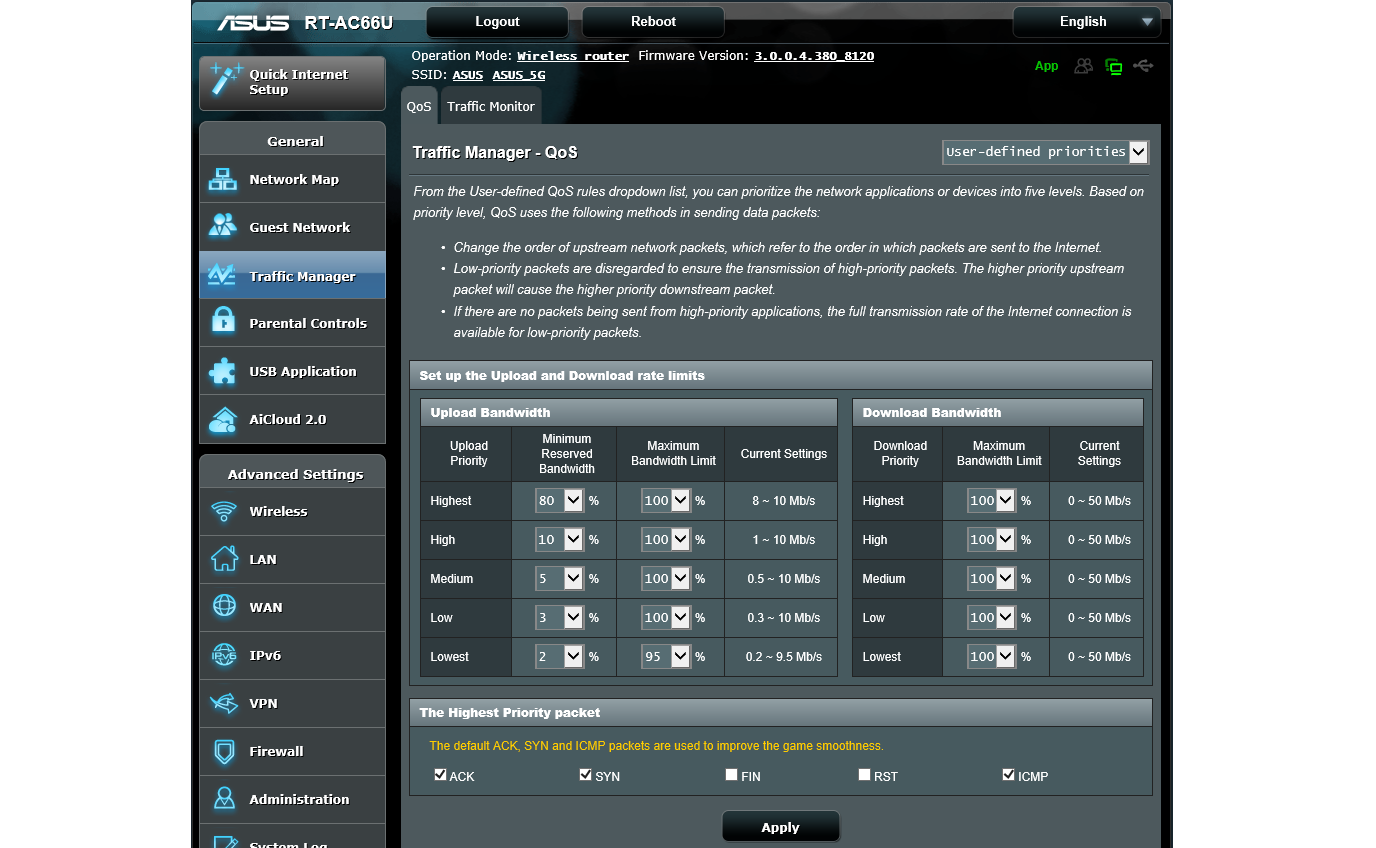1376x848 pixels.
Task: Click the green App link
Action: point(1046,66)
